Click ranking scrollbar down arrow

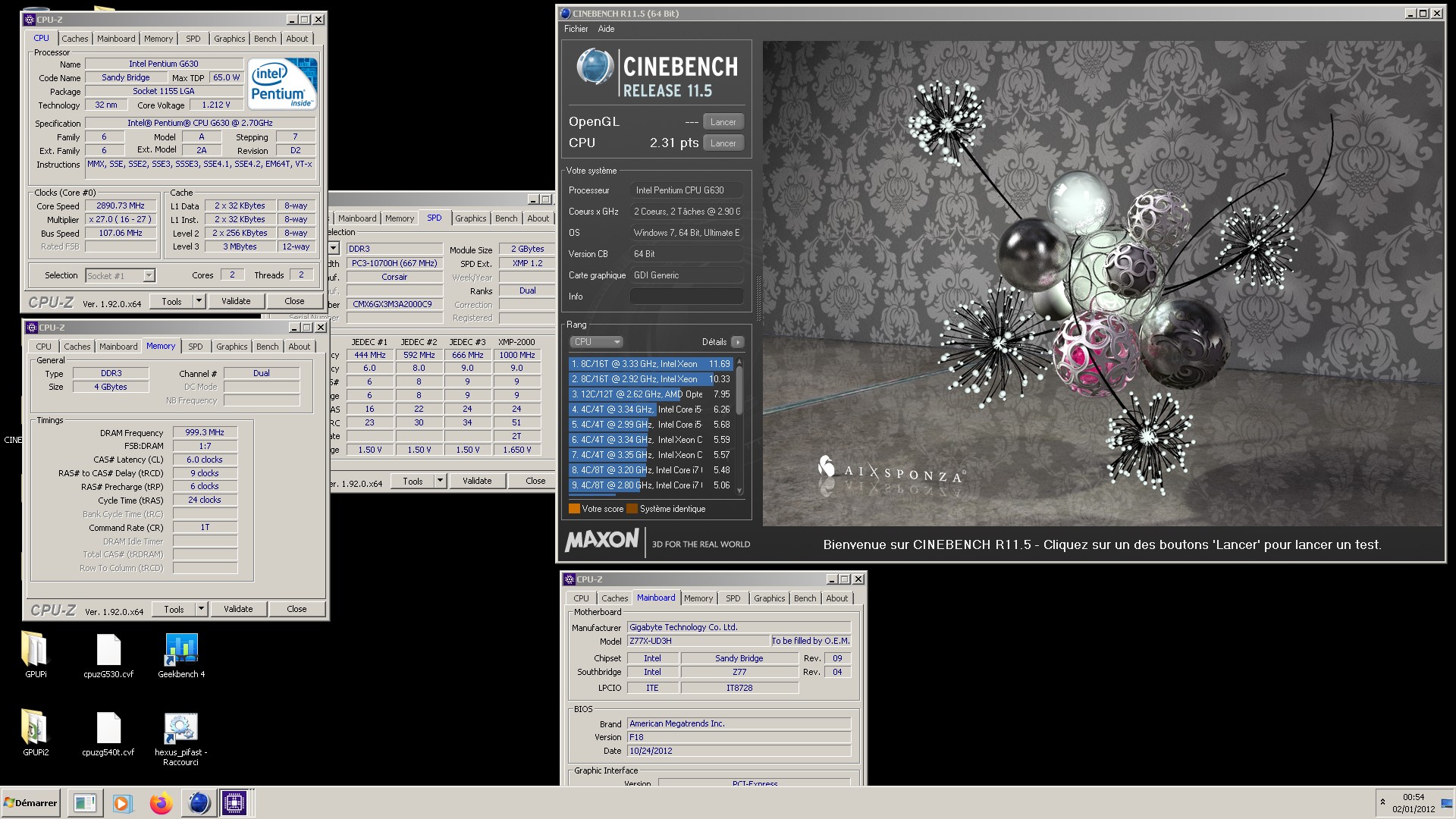pos(739,491)
